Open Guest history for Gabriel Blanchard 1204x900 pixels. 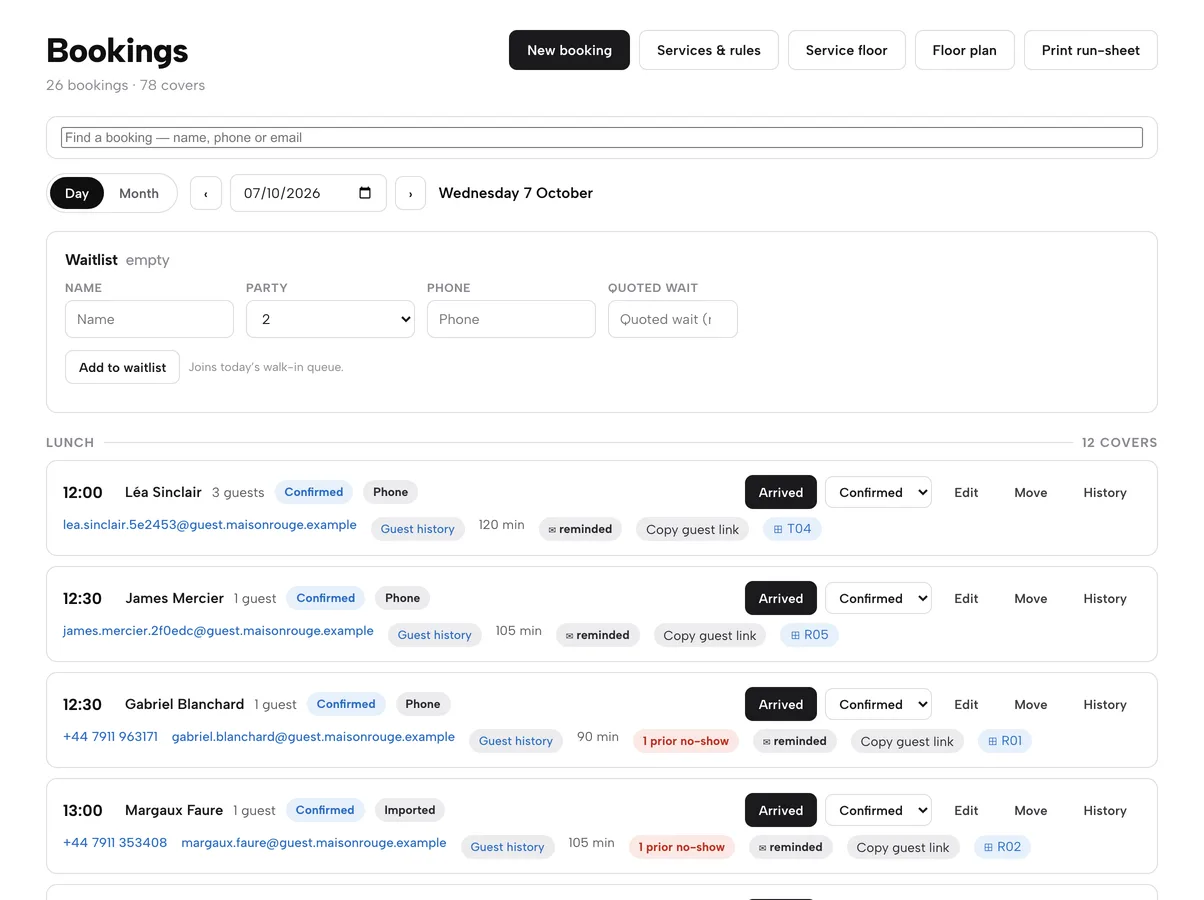pos(516,741)
